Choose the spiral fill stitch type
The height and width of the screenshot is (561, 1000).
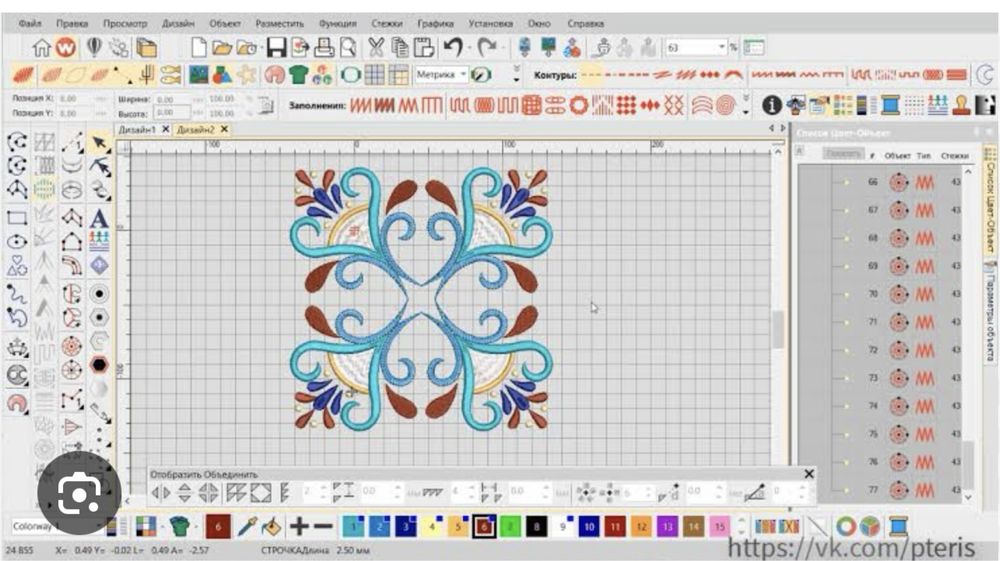(726, 105)
